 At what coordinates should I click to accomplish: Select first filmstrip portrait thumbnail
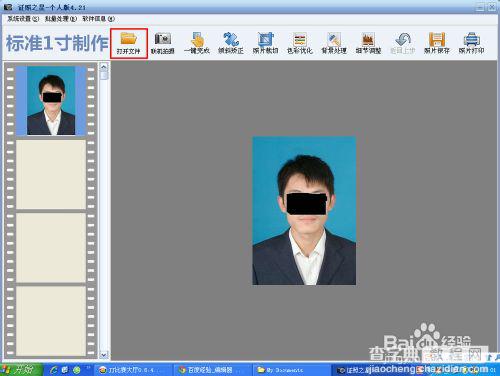51,101
